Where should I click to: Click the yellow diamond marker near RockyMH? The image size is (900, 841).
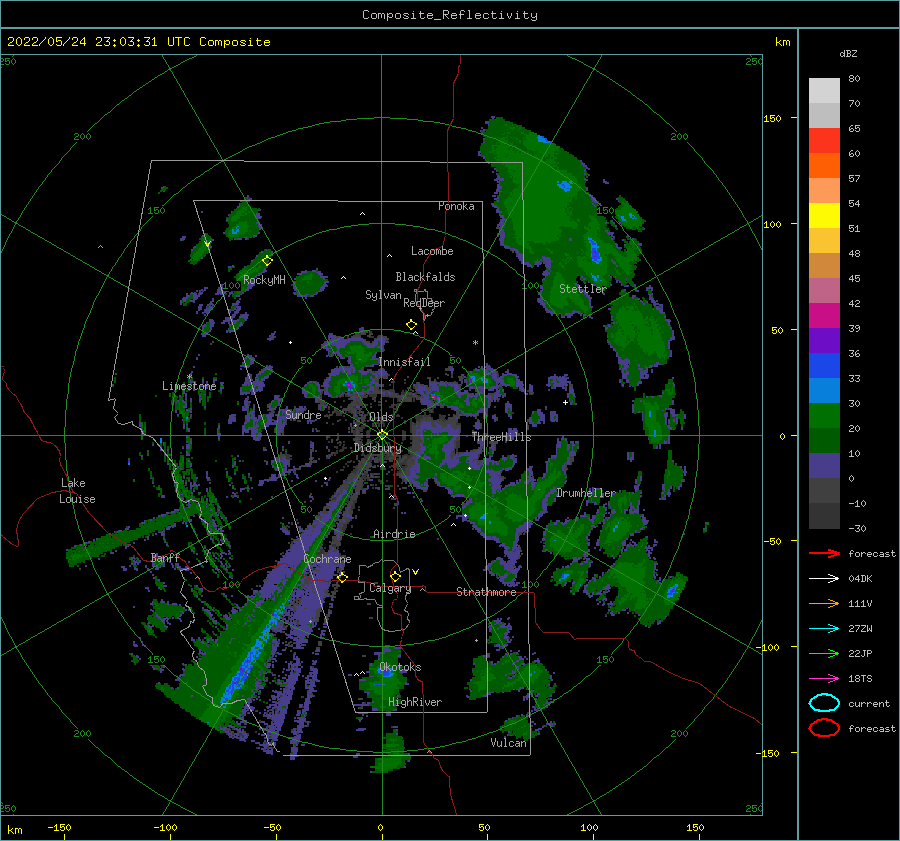point(267,261)
